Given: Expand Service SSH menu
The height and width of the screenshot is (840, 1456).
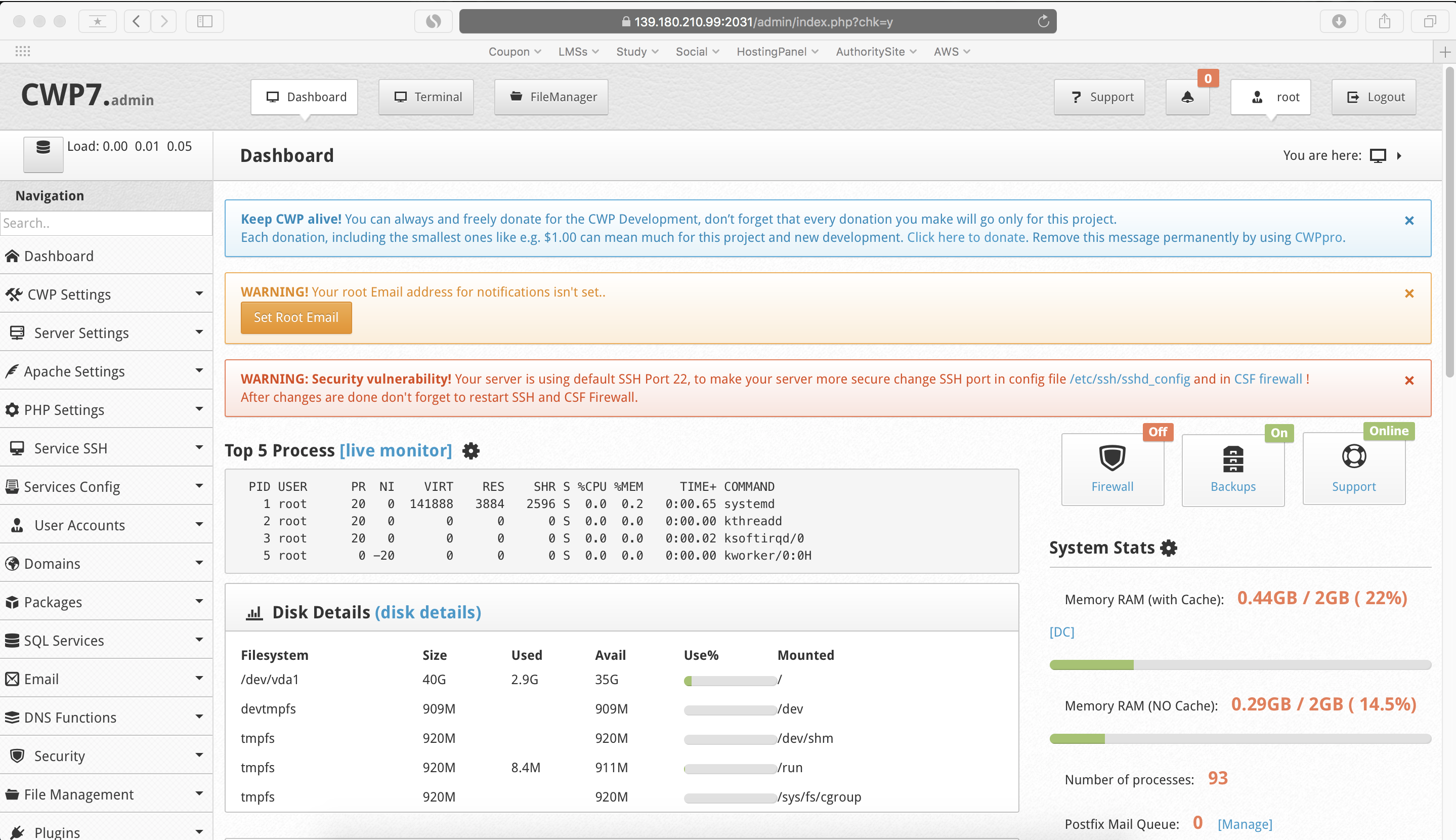Looking at the screenshot, I should tap(106, 448).
